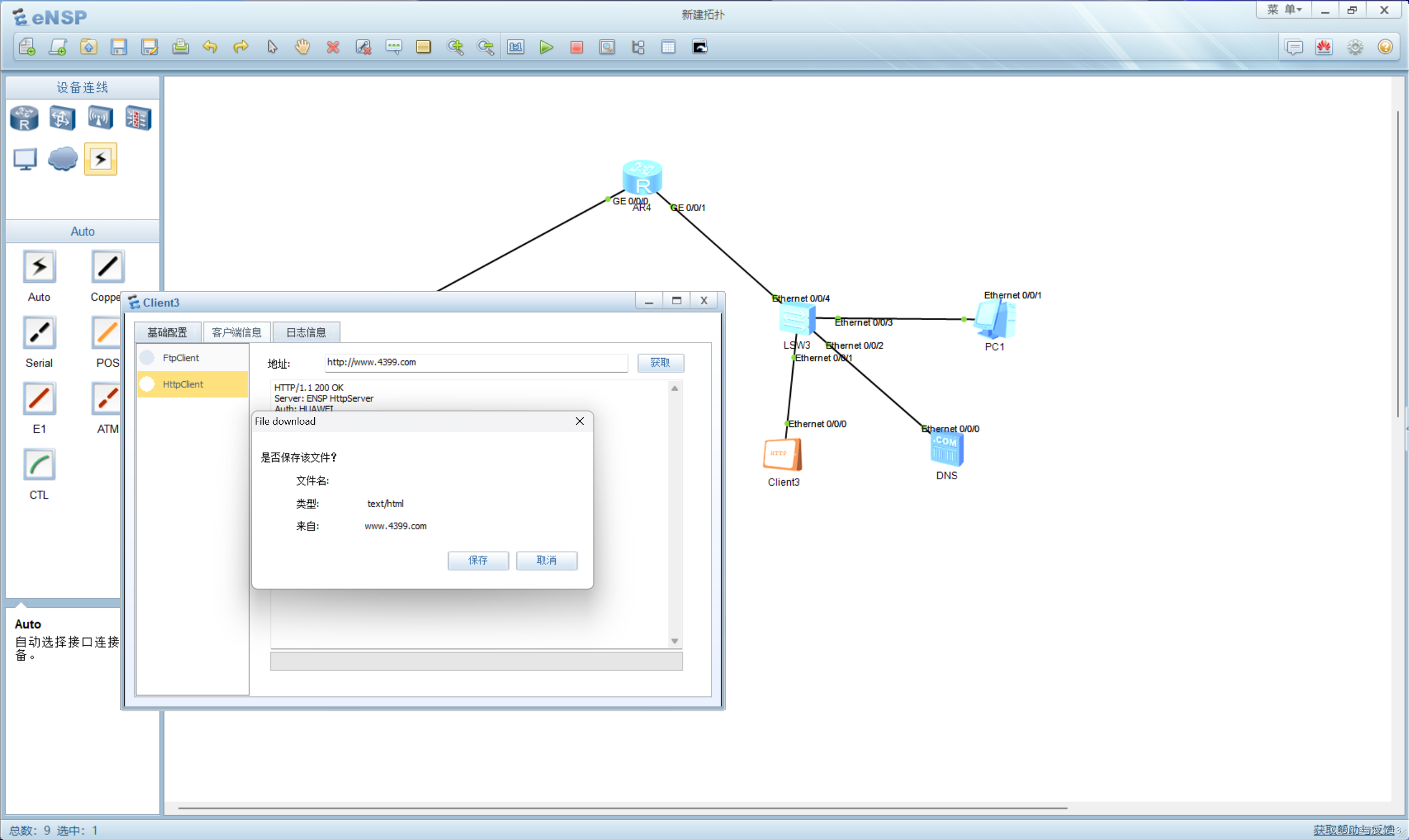Select the LSW3 switch on canvas
The width and height of the screenshot is (1409, 840).
[x=798, y=319]
